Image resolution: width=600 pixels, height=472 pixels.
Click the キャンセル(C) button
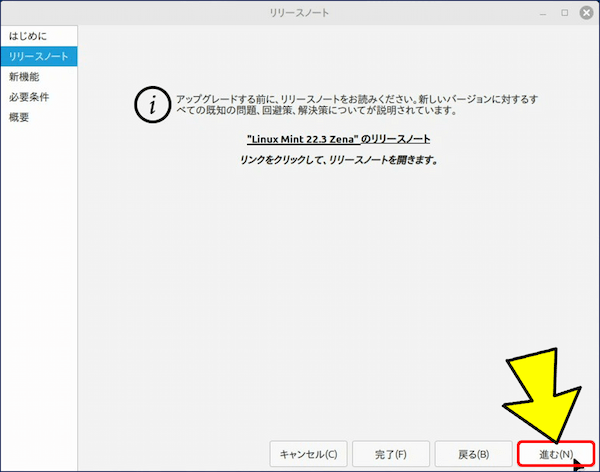[x=308, y=454]
